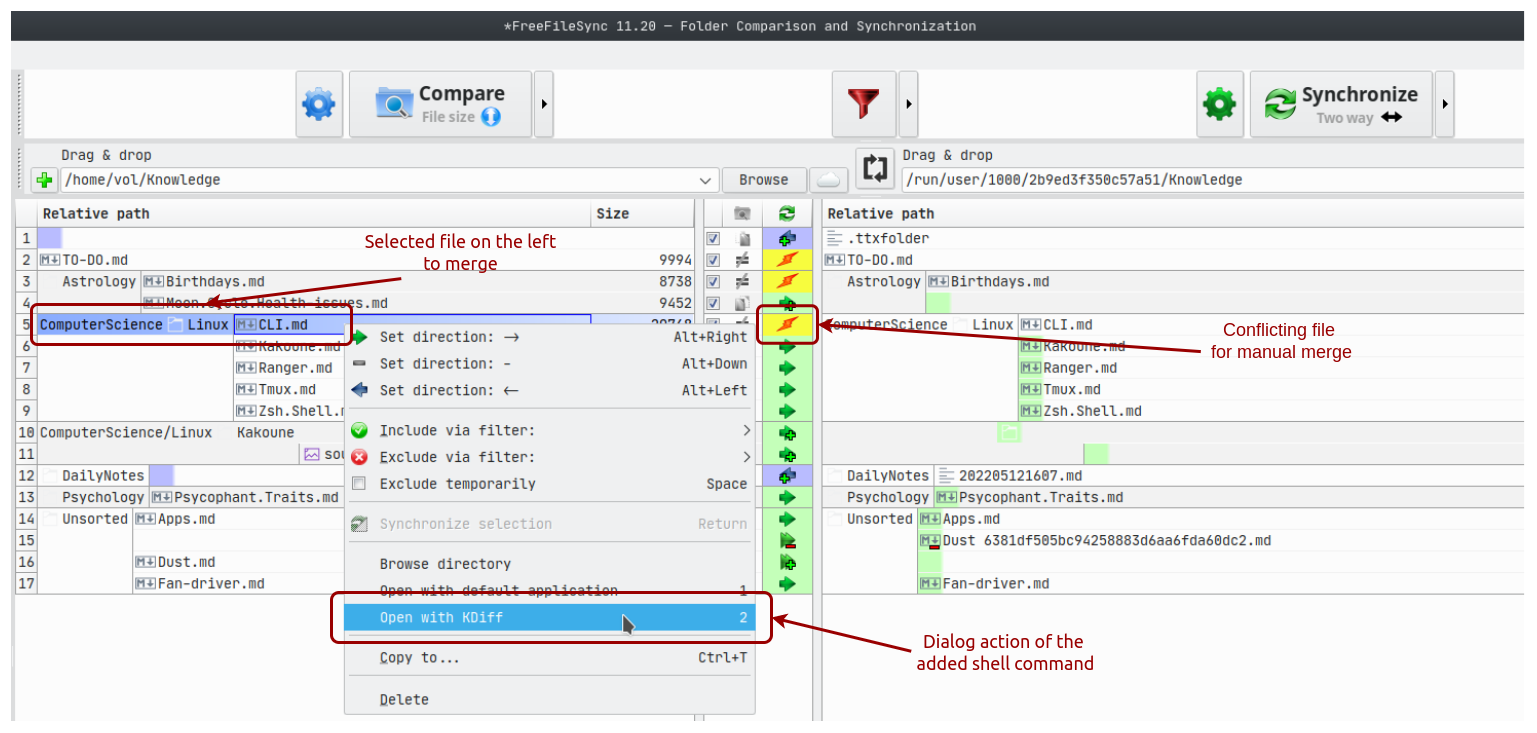This screenshot has height=733, width=1537.
Task: Sort by left Relative path column header
Action: click(314, 214)
